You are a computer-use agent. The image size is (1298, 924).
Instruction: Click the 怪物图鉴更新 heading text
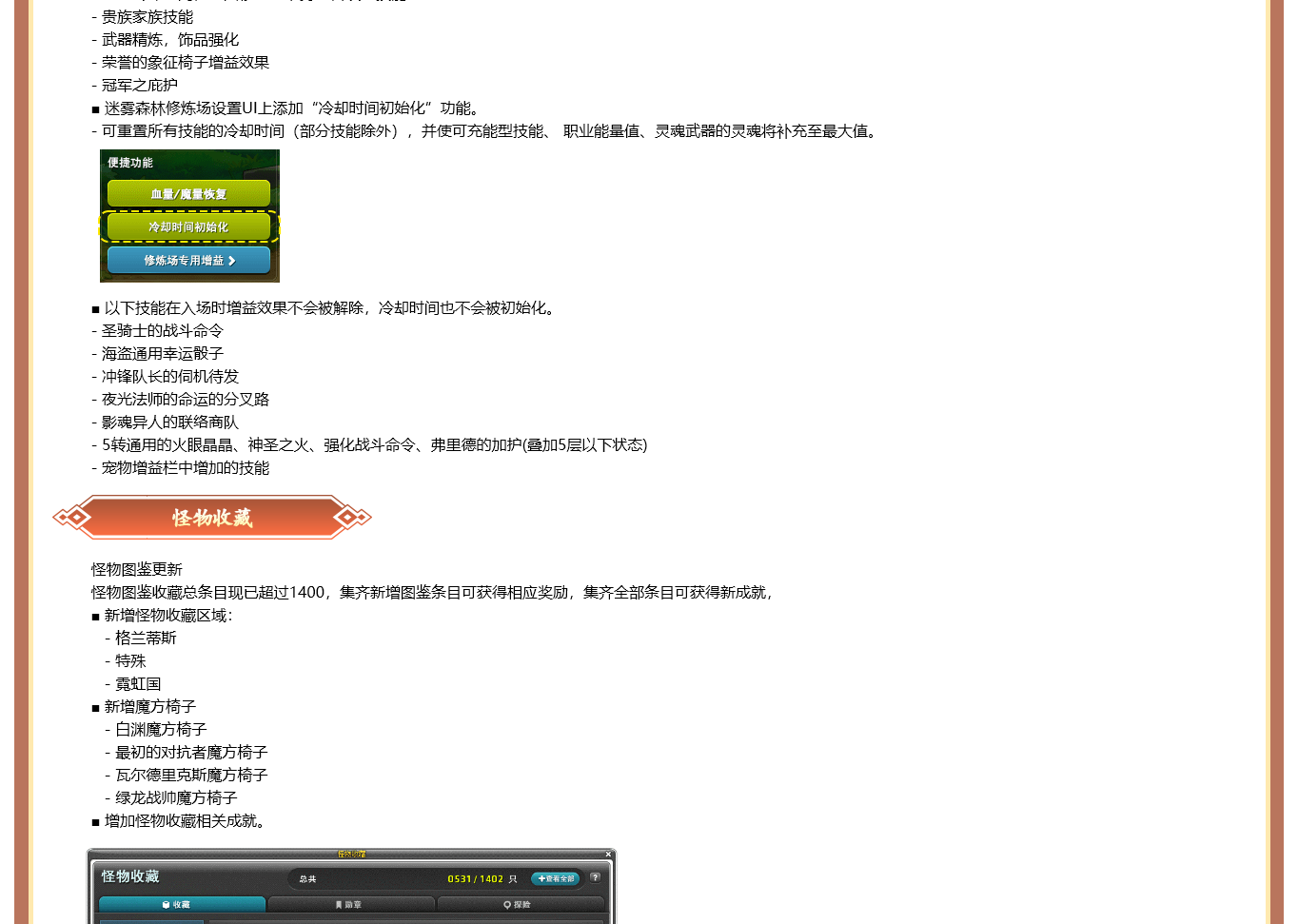point(137,570)
